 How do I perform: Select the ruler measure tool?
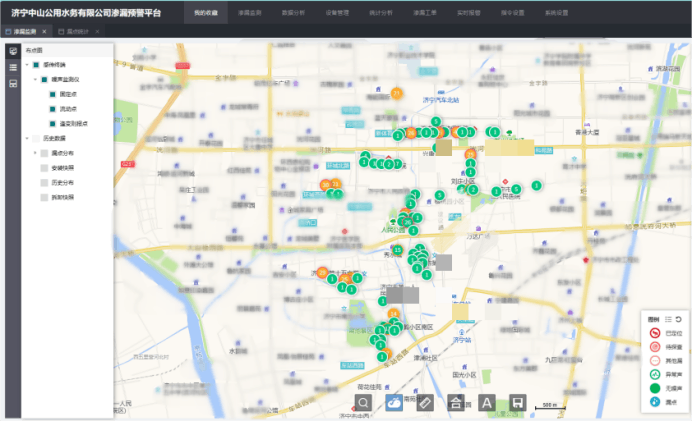425,402
